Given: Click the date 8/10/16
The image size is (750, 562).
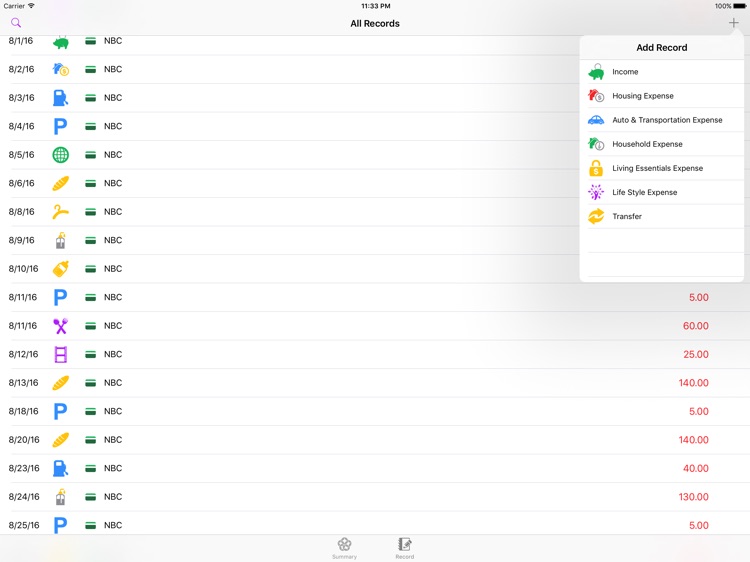Looking at the screenshot, I should [23, 269].
